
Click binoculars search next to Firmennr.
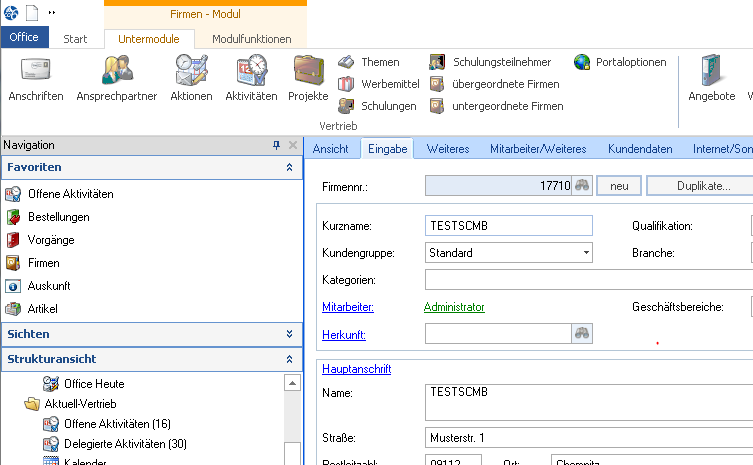pyautogui.click(x=583, y=186)
